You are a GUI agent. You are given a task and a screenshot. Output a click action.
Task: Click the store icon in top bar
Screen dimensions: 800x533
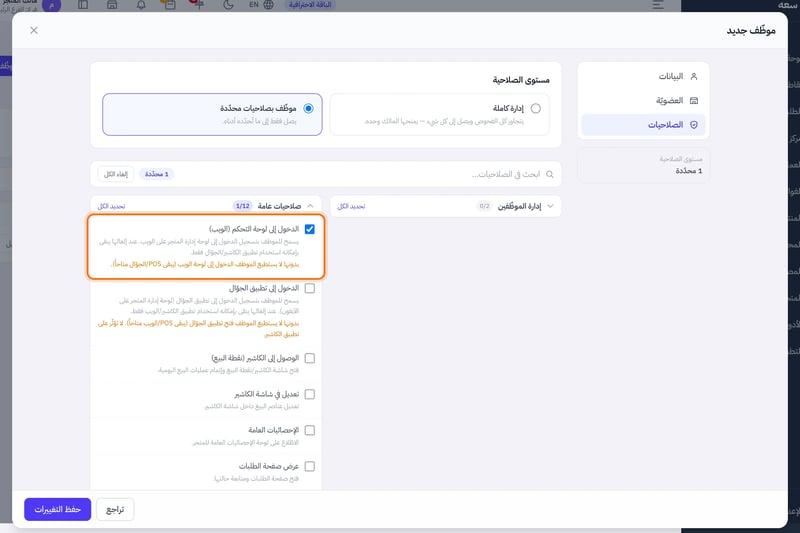pos(112,5)
